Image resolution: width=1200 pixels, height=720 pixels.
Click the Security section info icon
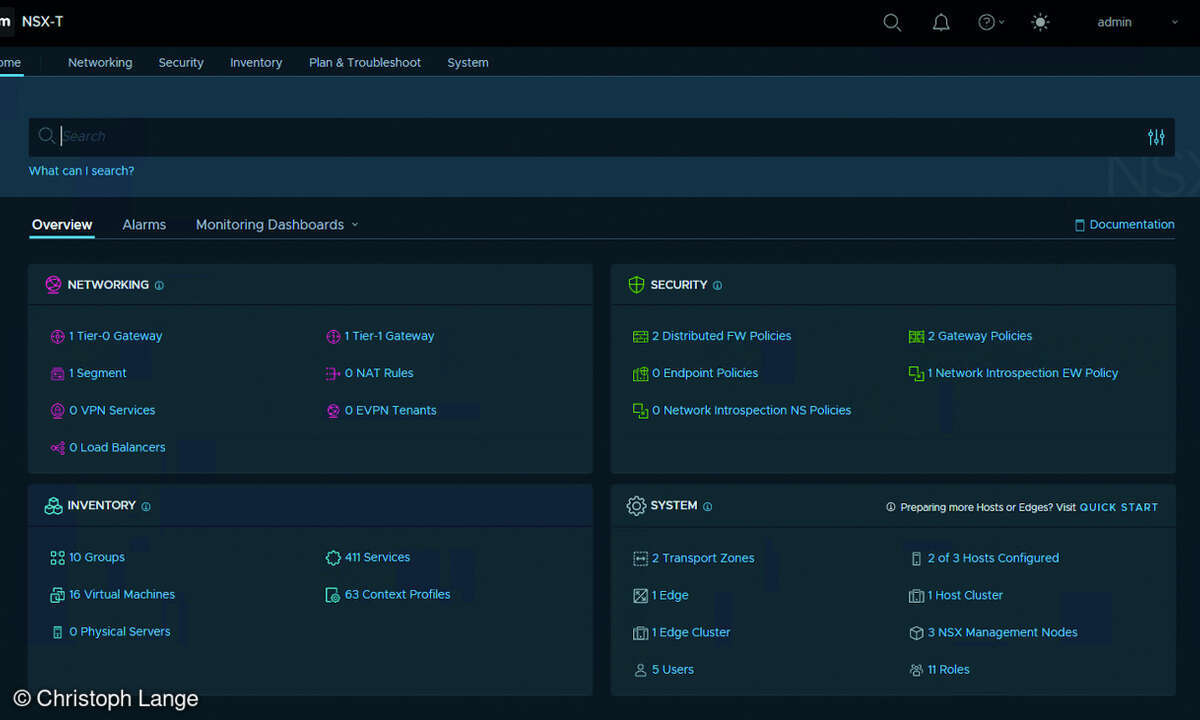717,285
